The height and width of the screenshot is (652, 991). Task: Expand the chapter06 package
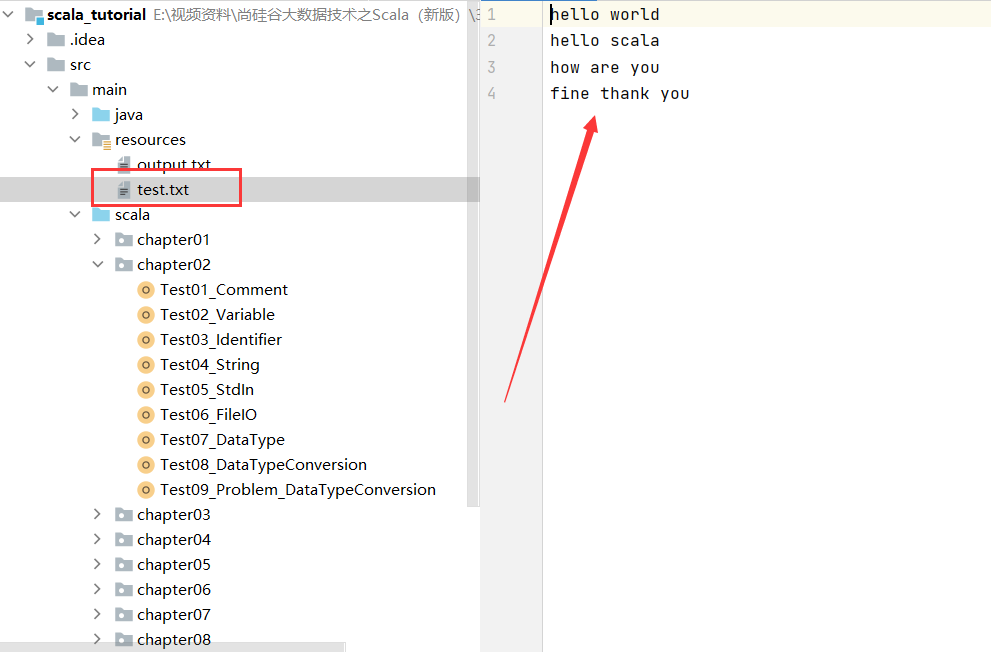coord(97,590)
